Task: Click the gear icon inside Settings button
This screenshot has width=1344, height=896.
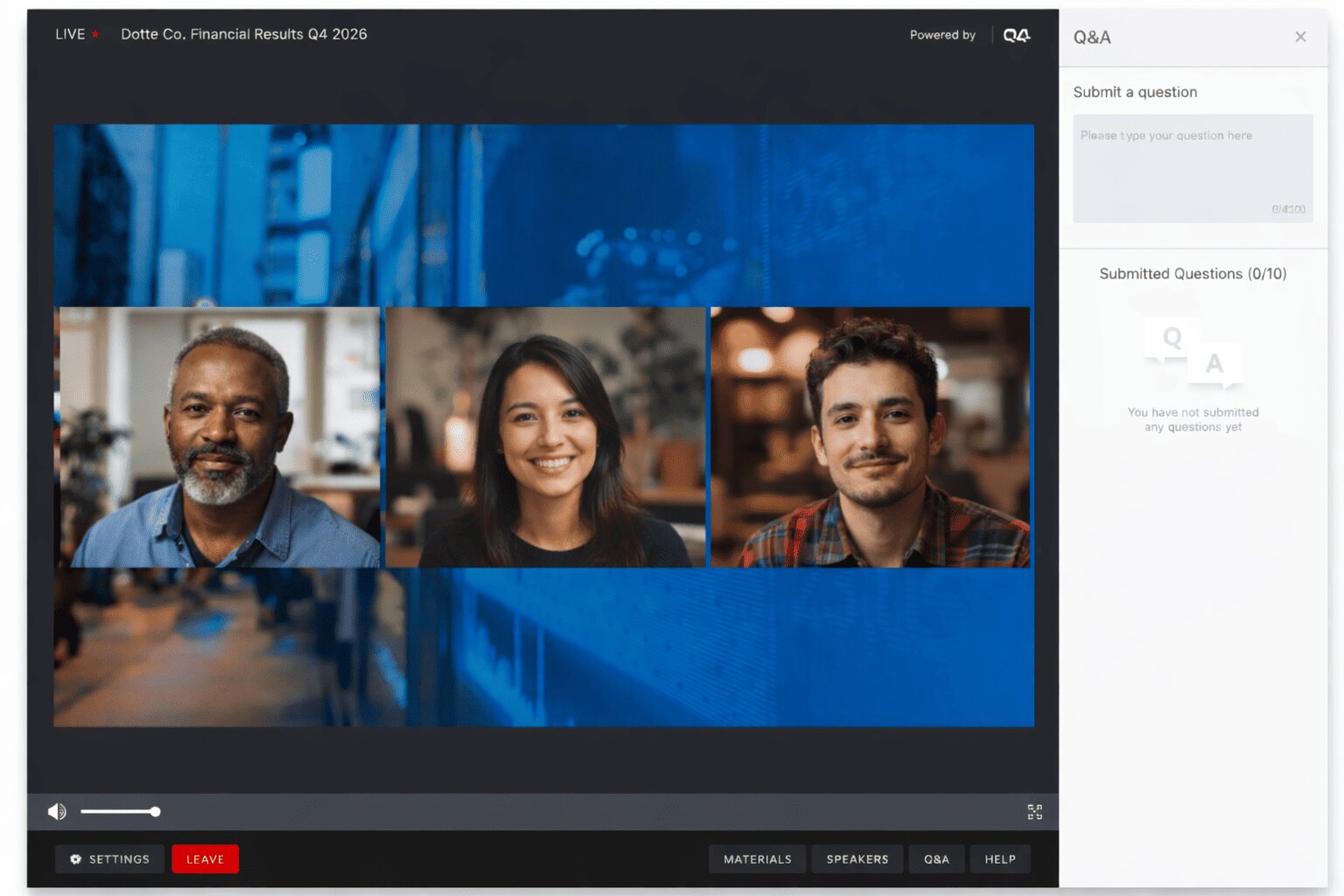Action: tap(75, 858)
